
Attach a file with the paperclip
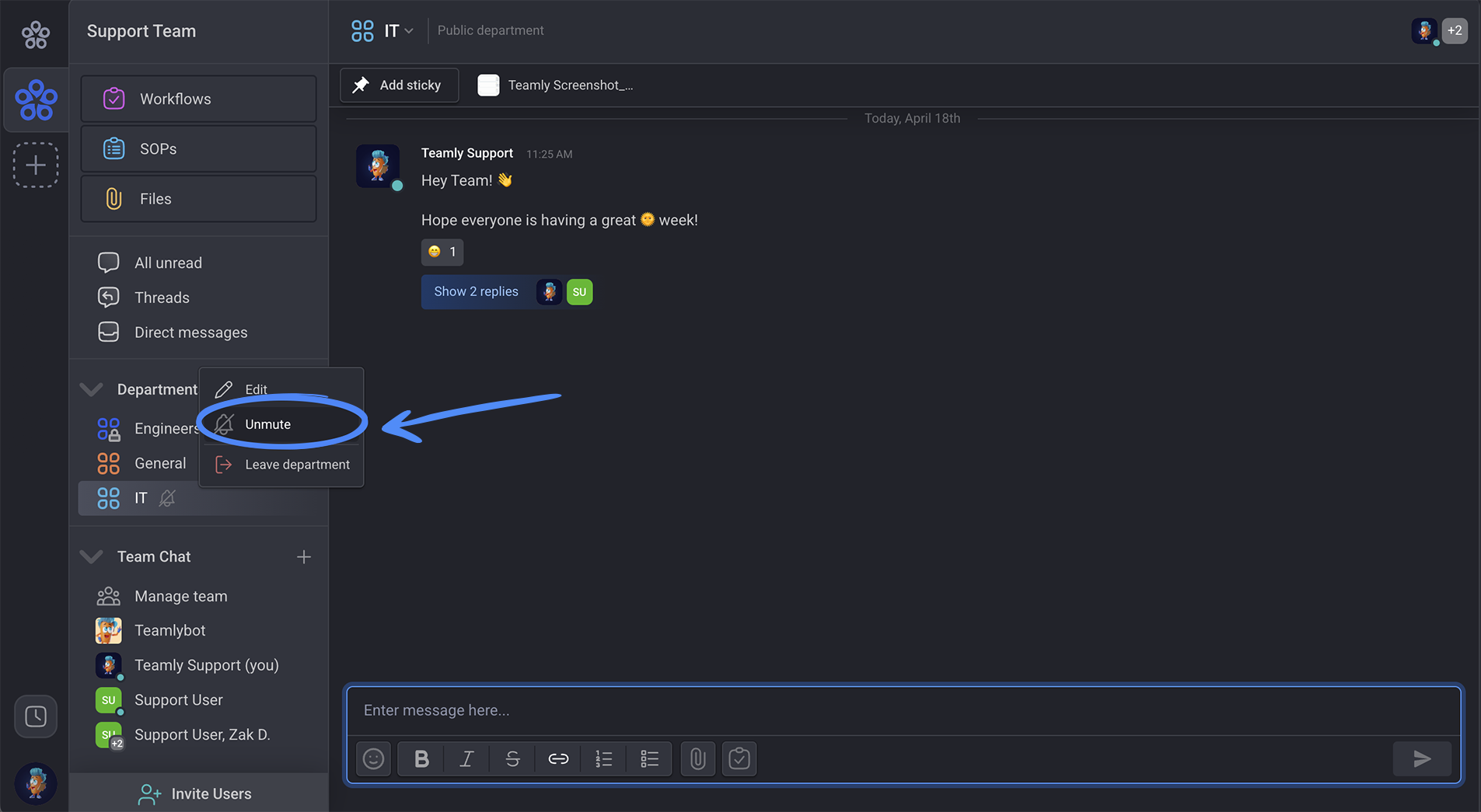coord(698,758)
